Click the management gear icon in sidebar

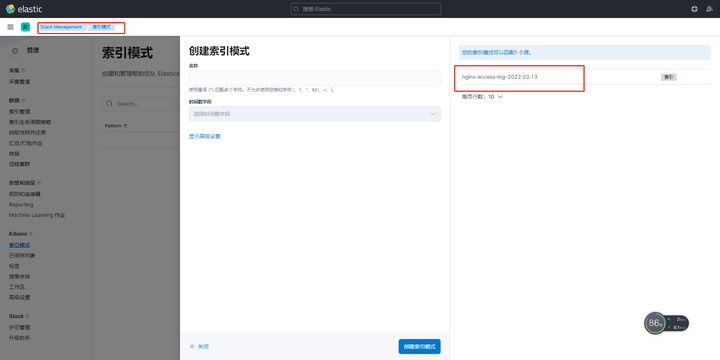(x=15, y=51)
